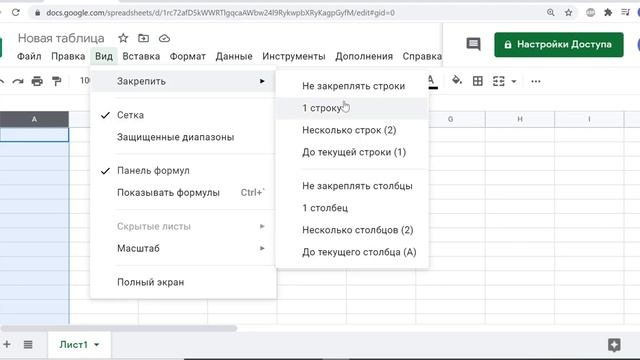Select column G header
The height and width of the screenshot is (360, 640).
pos(451,119)
